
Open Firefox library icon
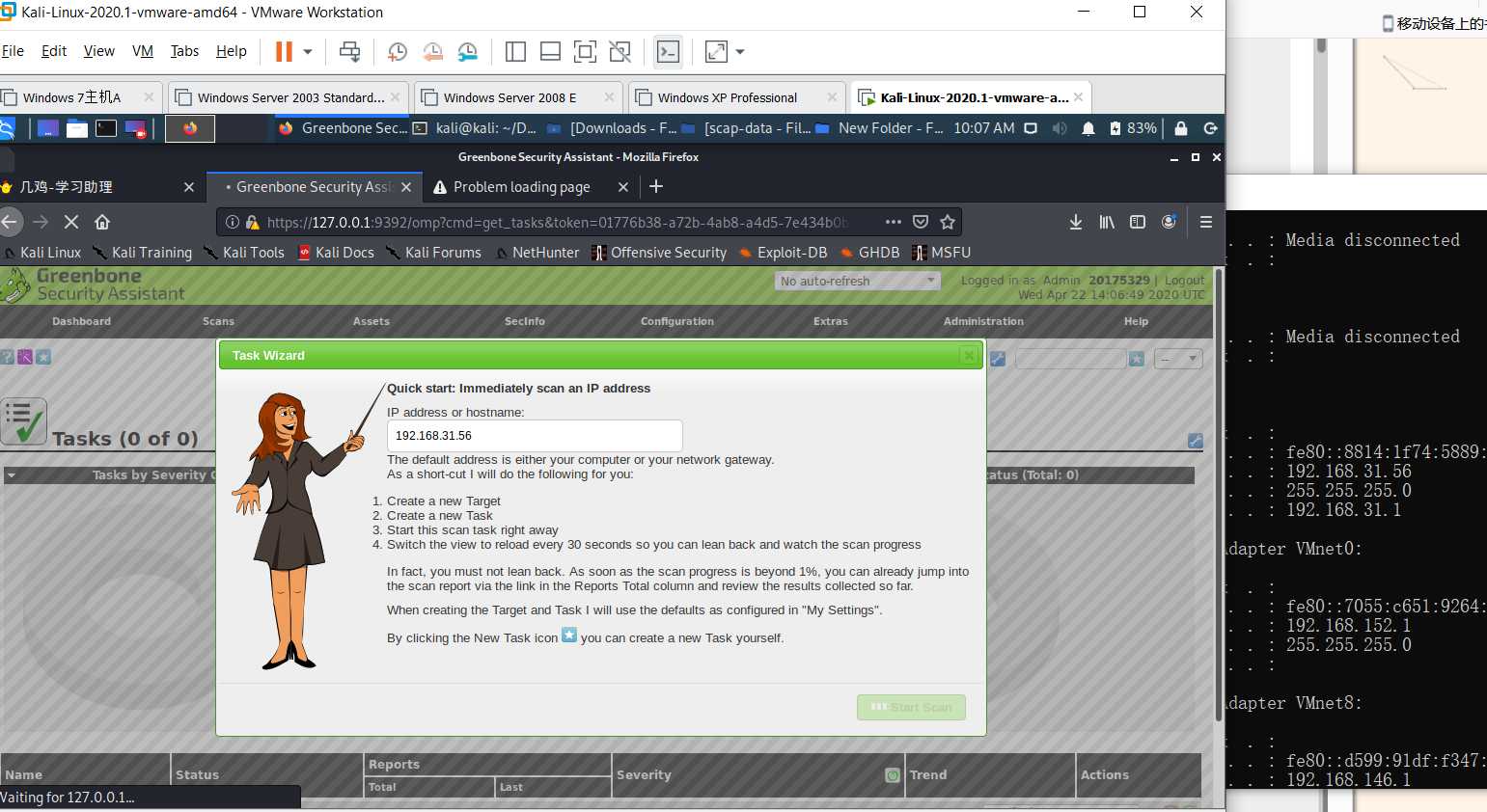[1107, 222]
